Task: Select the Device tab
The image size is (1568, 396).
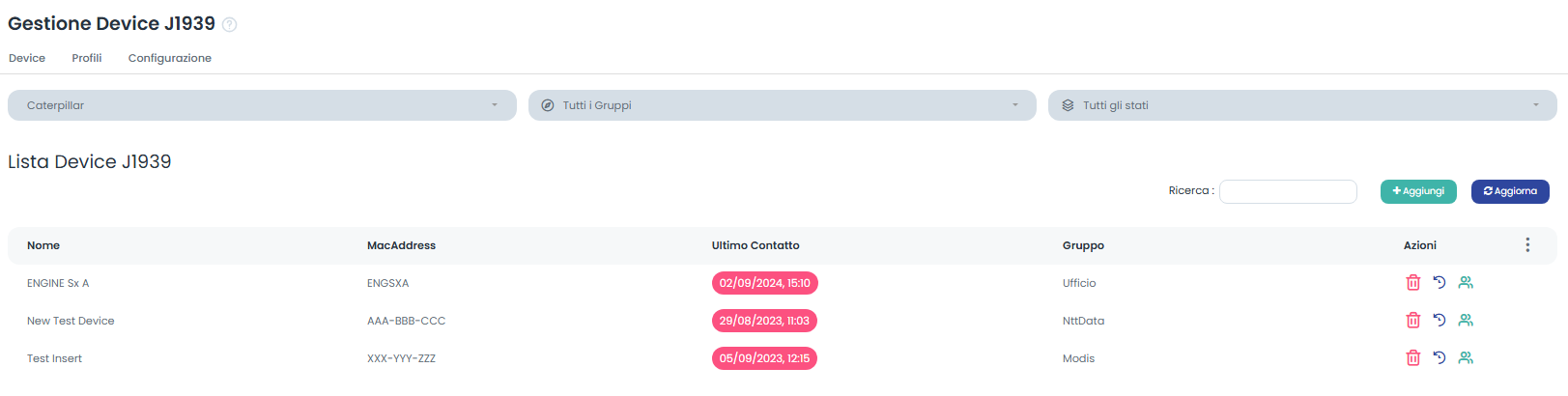Action: pyautogui.click(x=27, y=58)
